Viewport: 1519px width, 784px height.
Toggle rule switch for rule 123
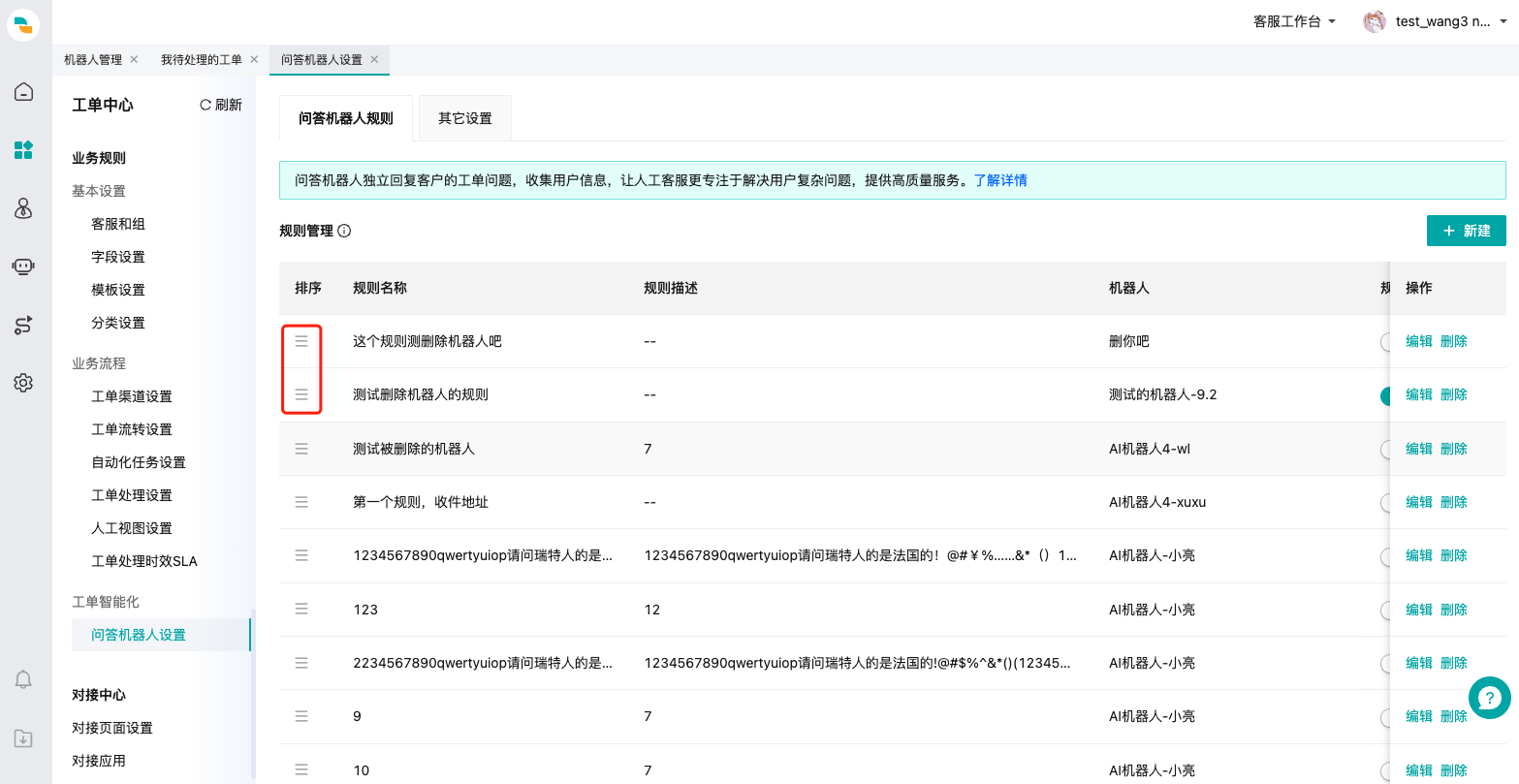(1385, 610)
